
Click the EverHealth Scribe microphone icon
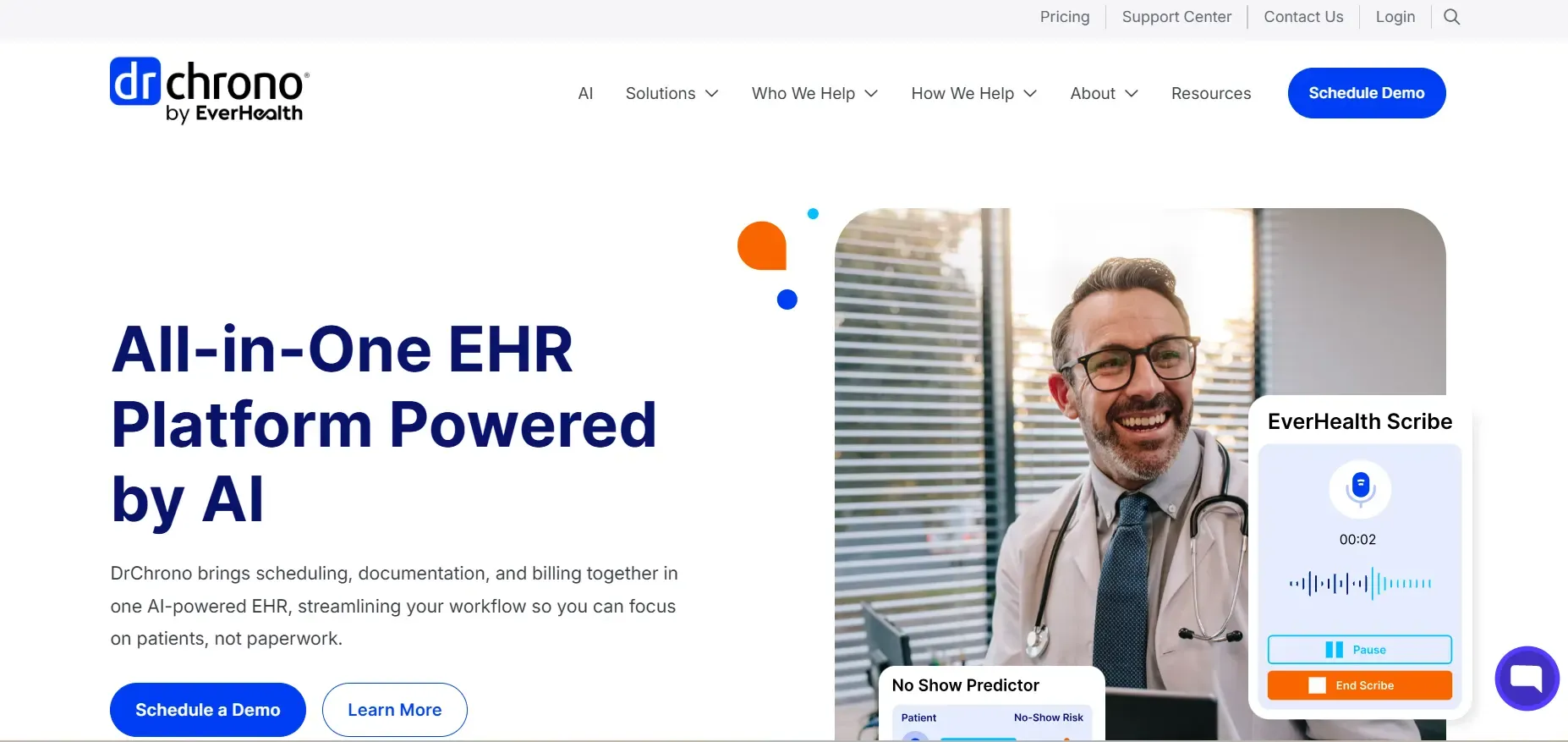click(x=1360, y=488)
